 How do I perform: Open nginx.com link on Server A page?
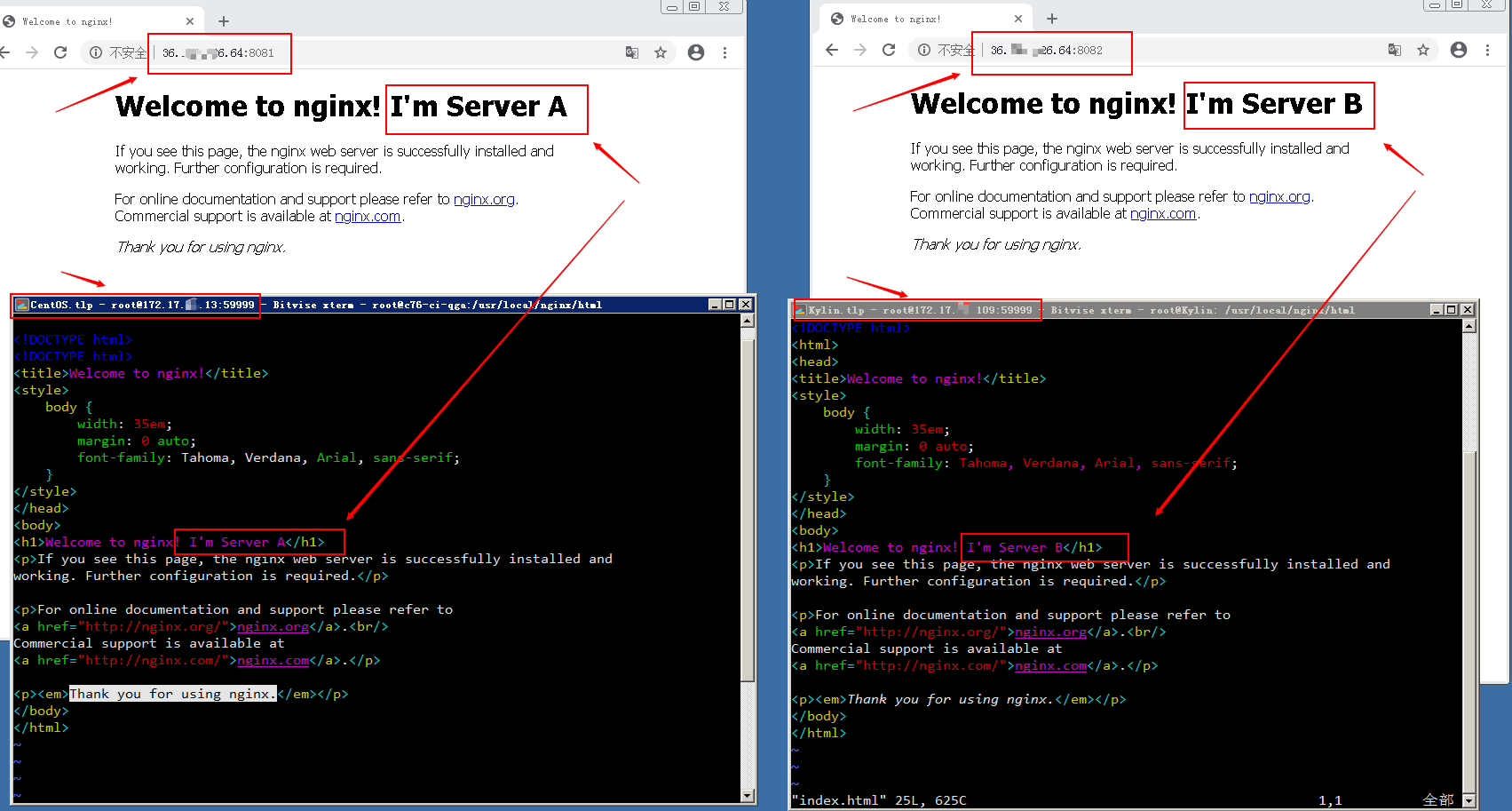(x=368, y=217)
